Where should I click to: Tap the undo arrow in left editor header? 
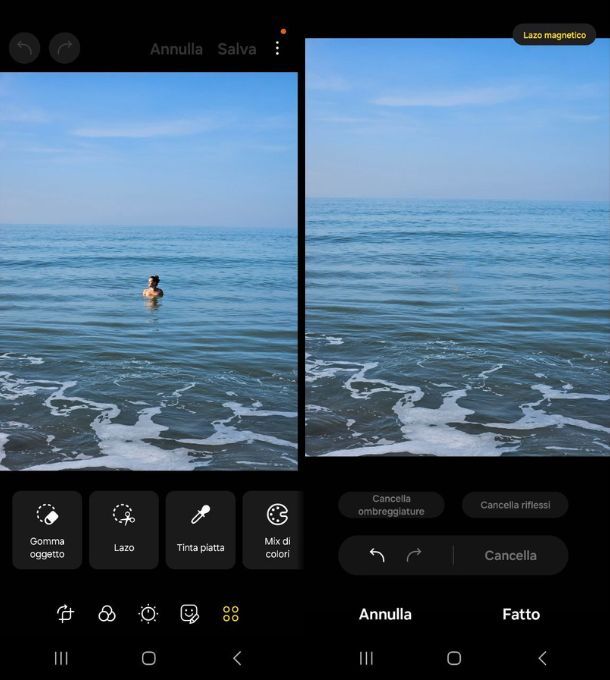(25, 48)
